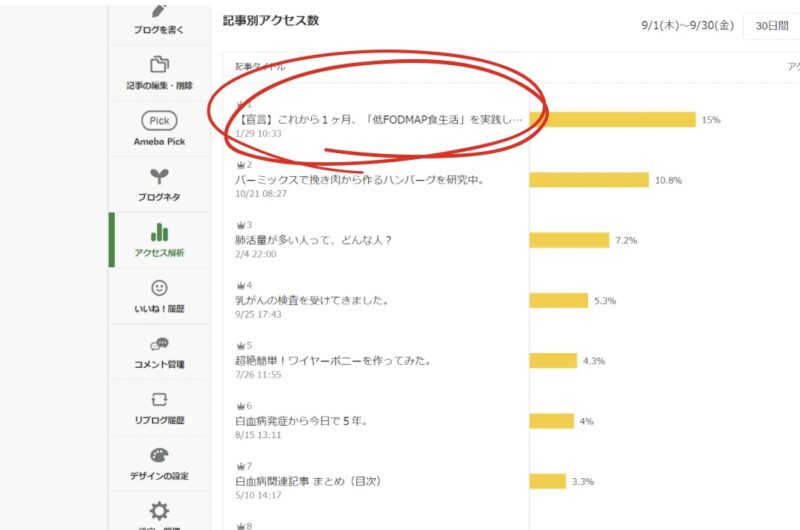This screenshot has height=530, width=800.
Task: Click the コメント管理 speech bubble icon
Action: (159, 344)
